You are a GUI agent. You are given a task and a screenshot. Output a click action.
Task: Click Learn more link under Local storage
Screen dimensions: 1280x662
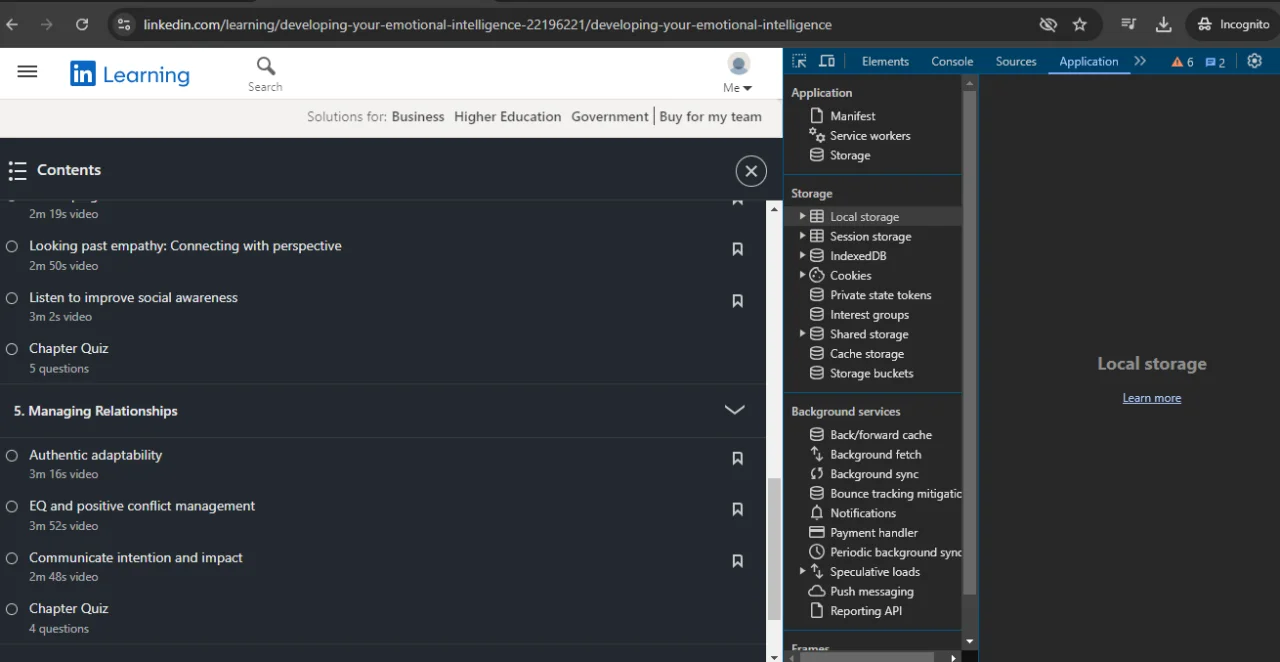1151,398
